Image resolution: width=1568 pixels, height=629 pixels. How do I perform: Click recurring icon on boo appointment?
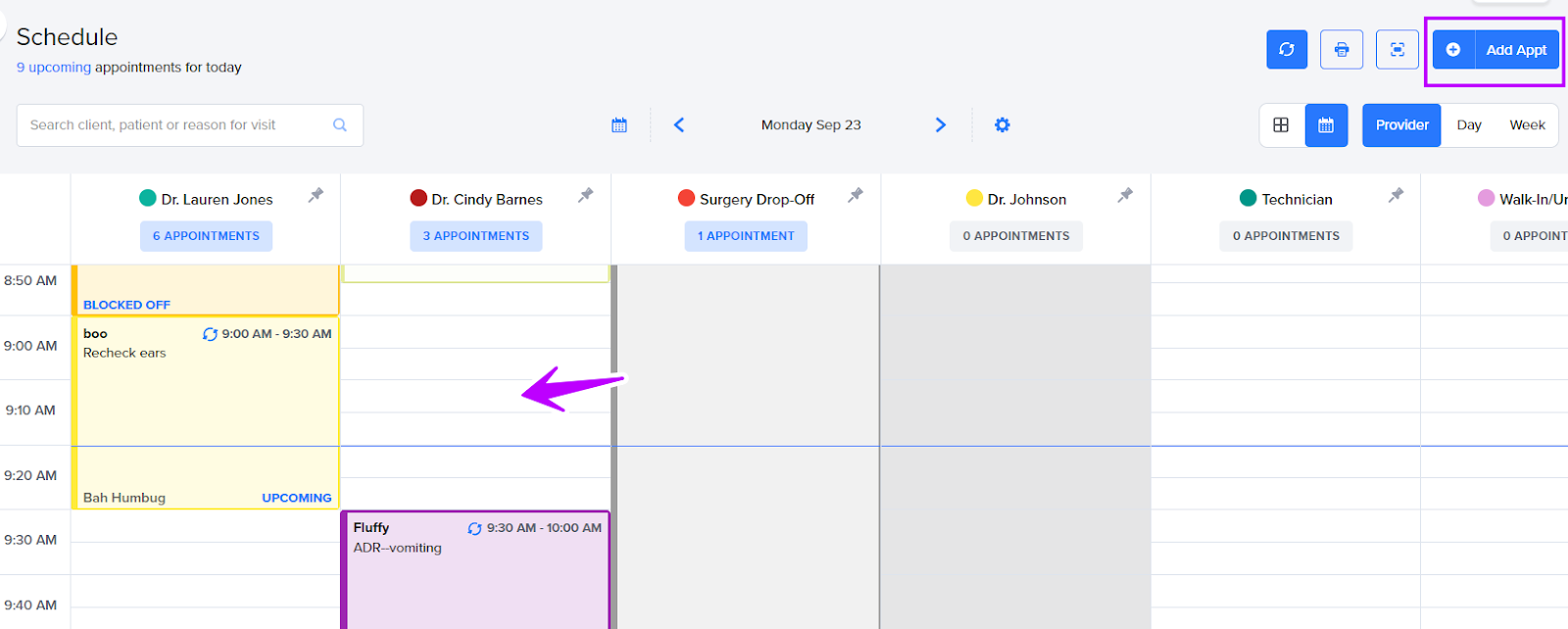(210, 334)
